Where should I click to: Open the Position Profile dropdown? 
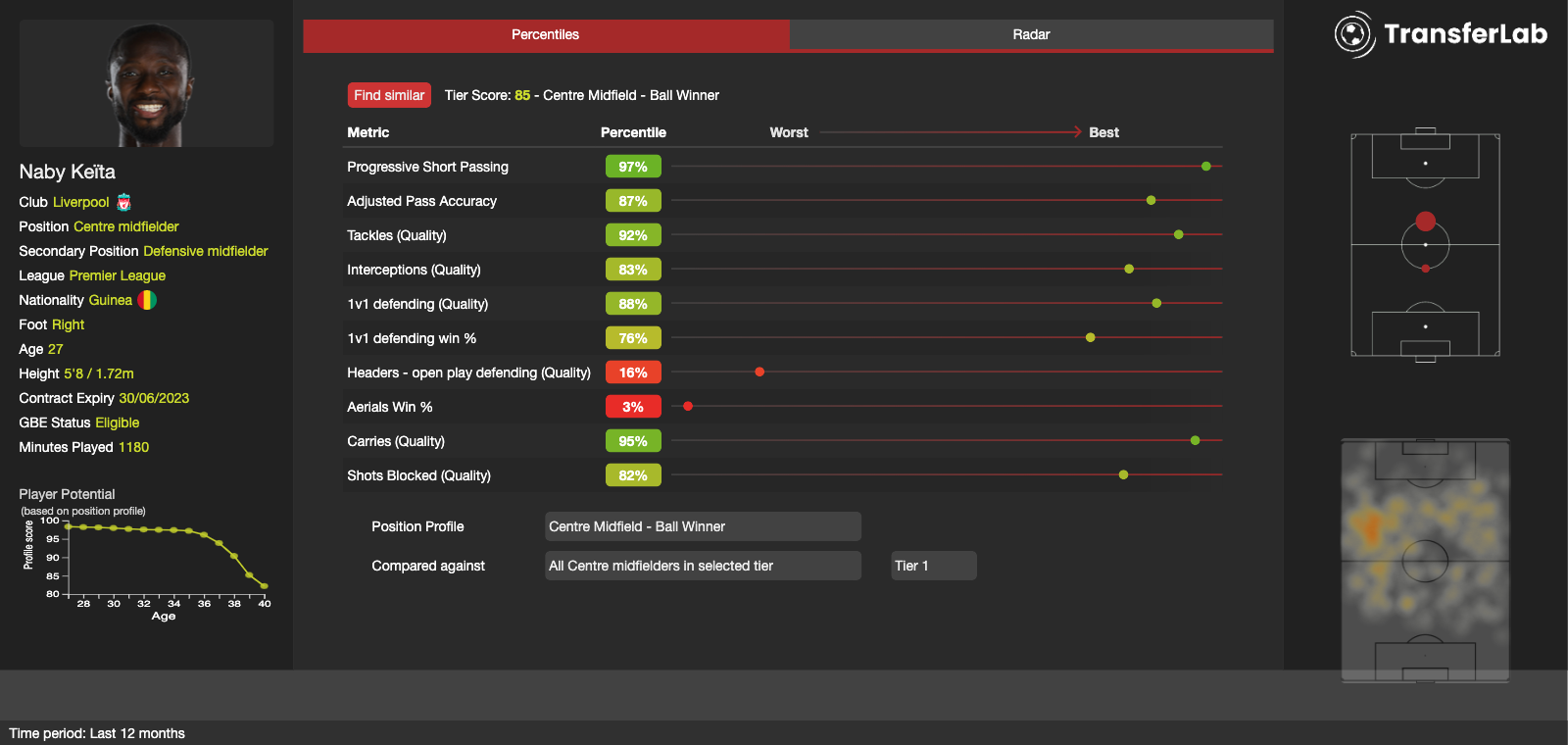coord(703,526)
